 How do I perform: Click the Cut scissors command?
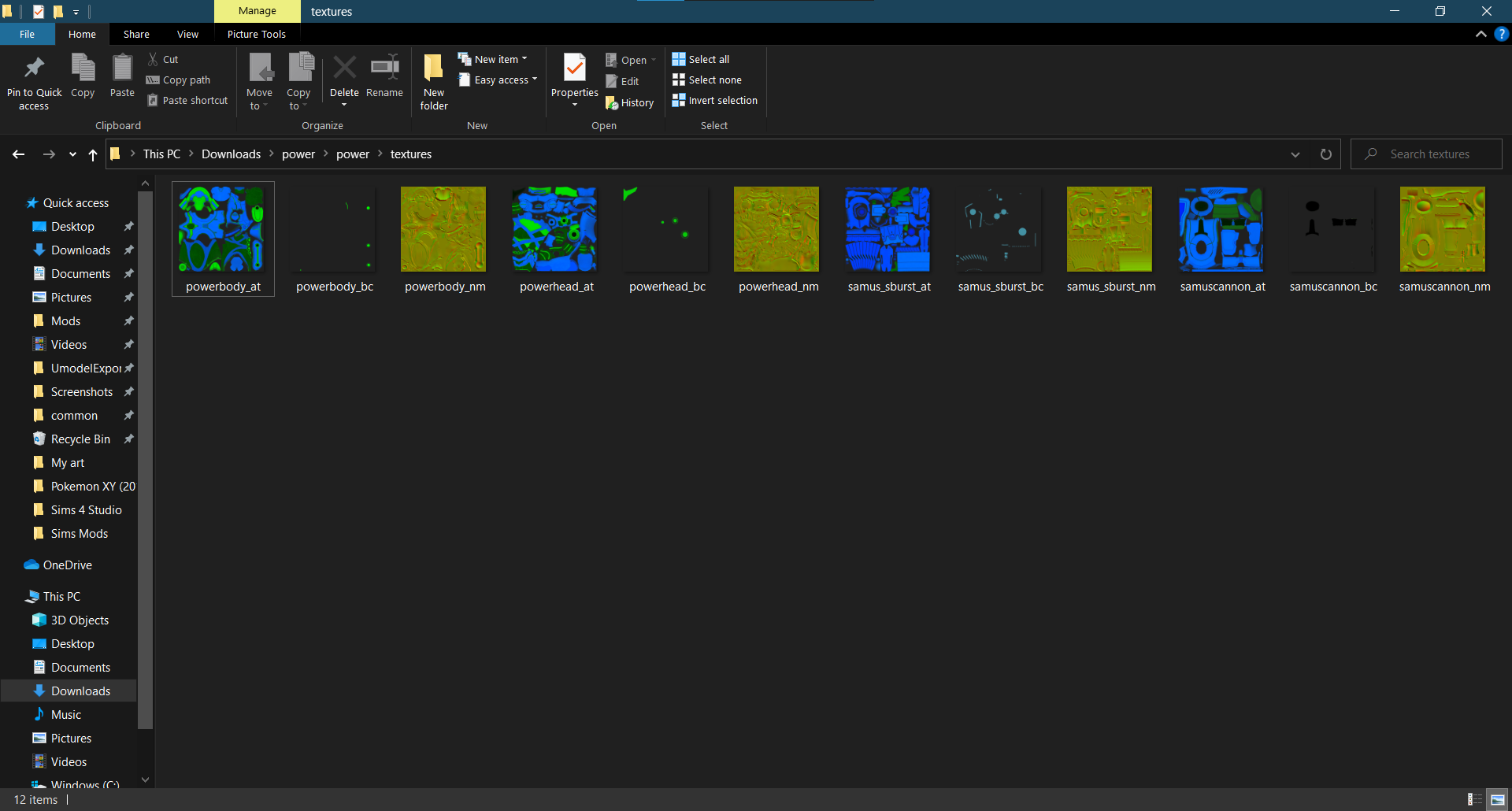click(x=163, y=59)
